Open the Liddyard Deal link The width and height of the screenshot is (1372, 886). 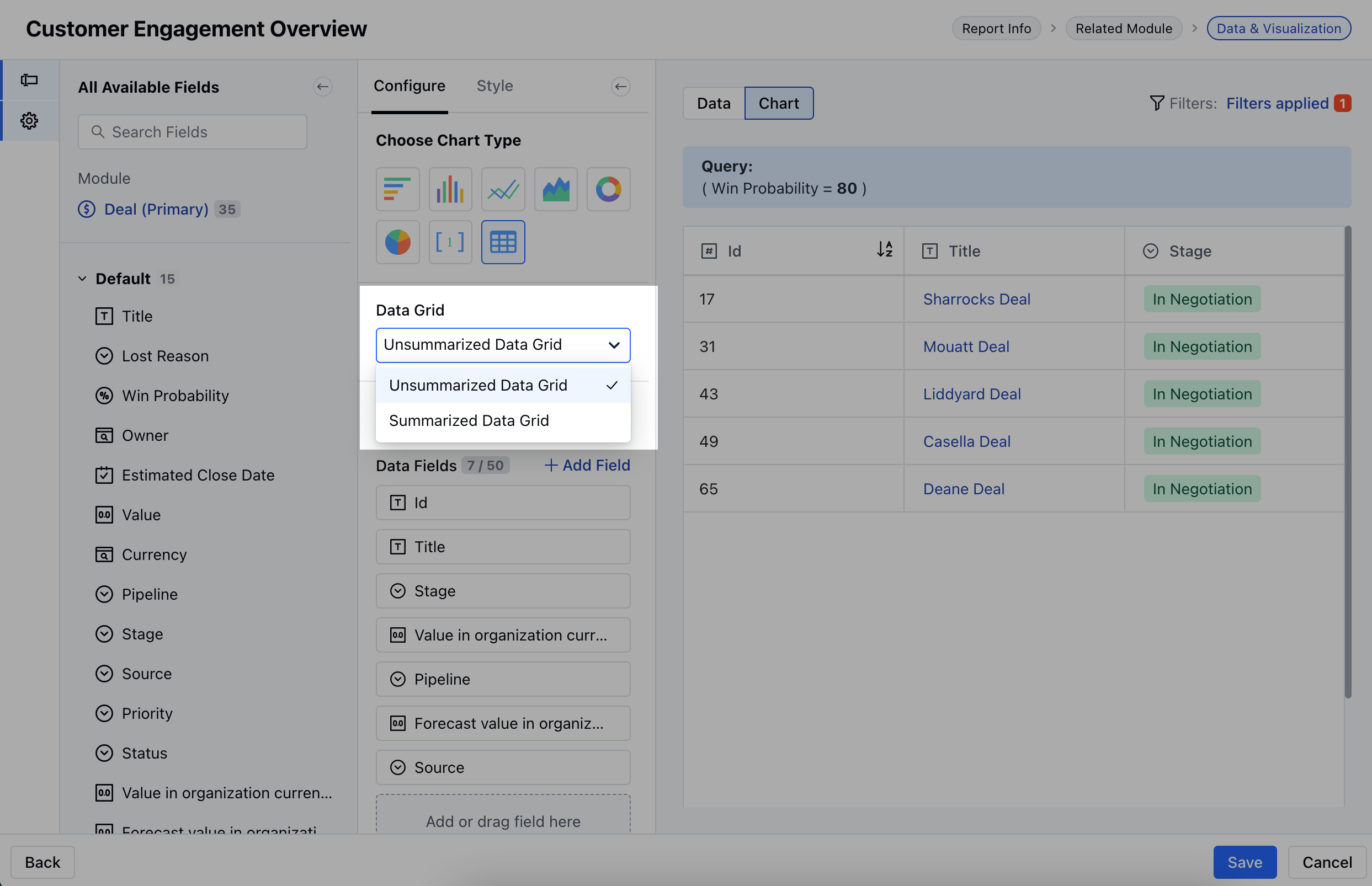coord(971,394)
